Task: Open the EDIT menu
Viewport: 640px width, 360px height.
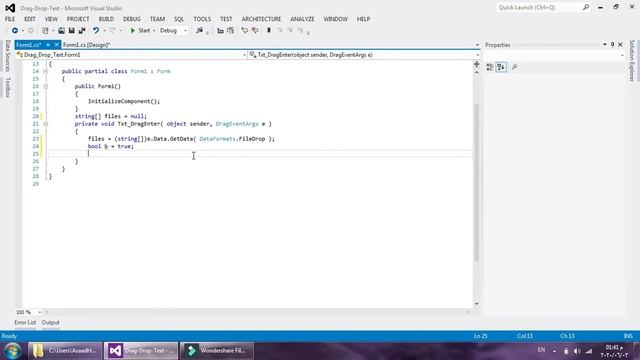Action: [x=30, y=19]
